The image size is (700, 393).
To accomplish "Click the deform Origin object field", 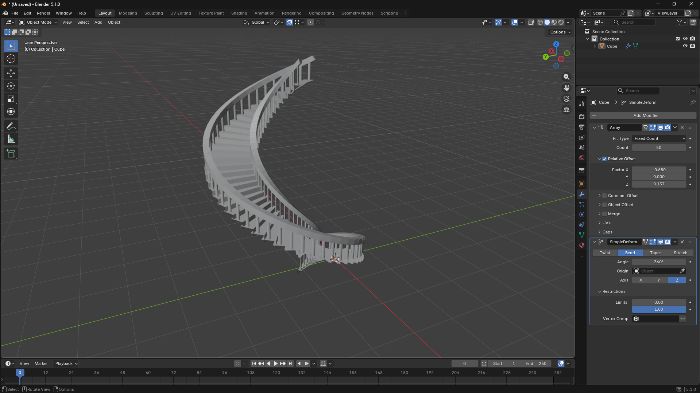I will [x=659, y=271].
